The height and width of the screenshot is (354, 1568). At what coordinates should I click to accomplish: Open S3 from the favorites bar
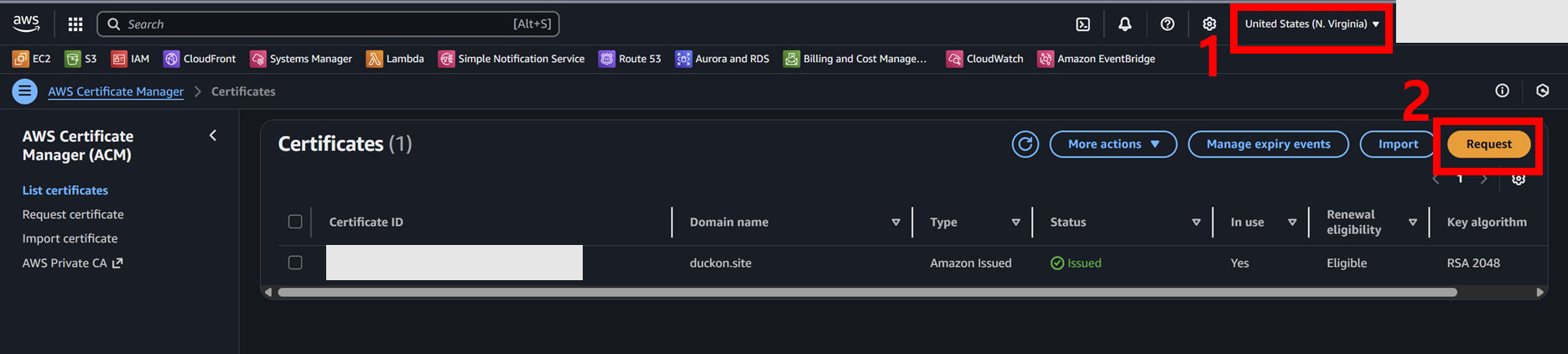pos(81,59)
